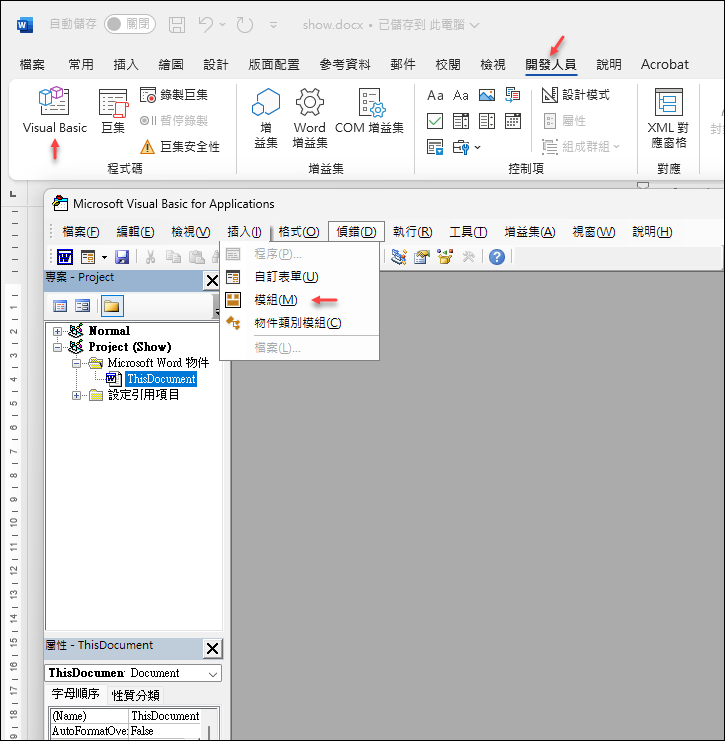Toggle Folders view in Project panel
The height and width of the screenshot is (741, 725).
(112, 306)
